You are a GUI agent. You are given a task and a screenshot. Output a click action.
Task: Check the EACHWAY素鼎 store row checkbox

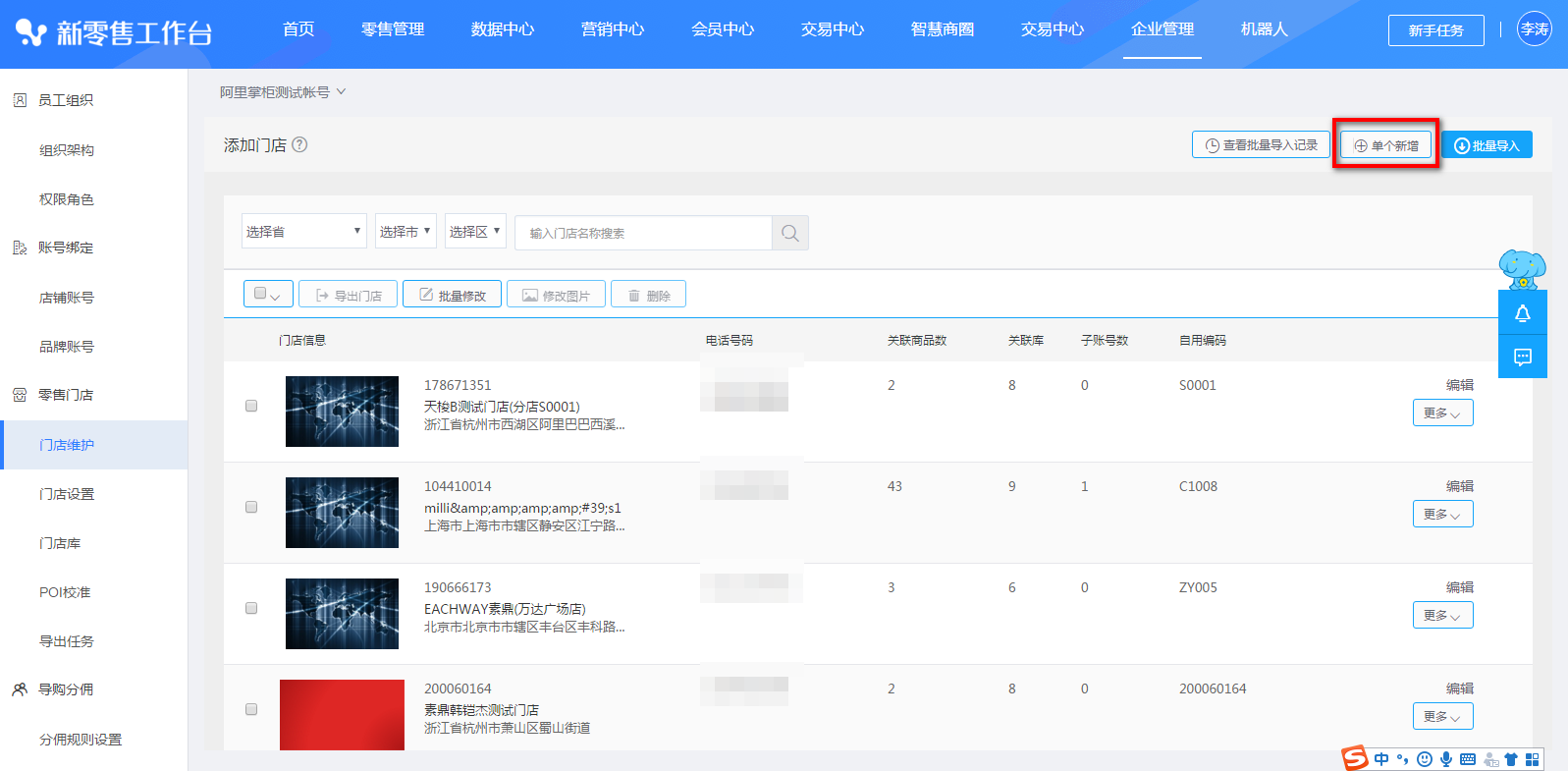pyautogui.click(x=251, y=608)
